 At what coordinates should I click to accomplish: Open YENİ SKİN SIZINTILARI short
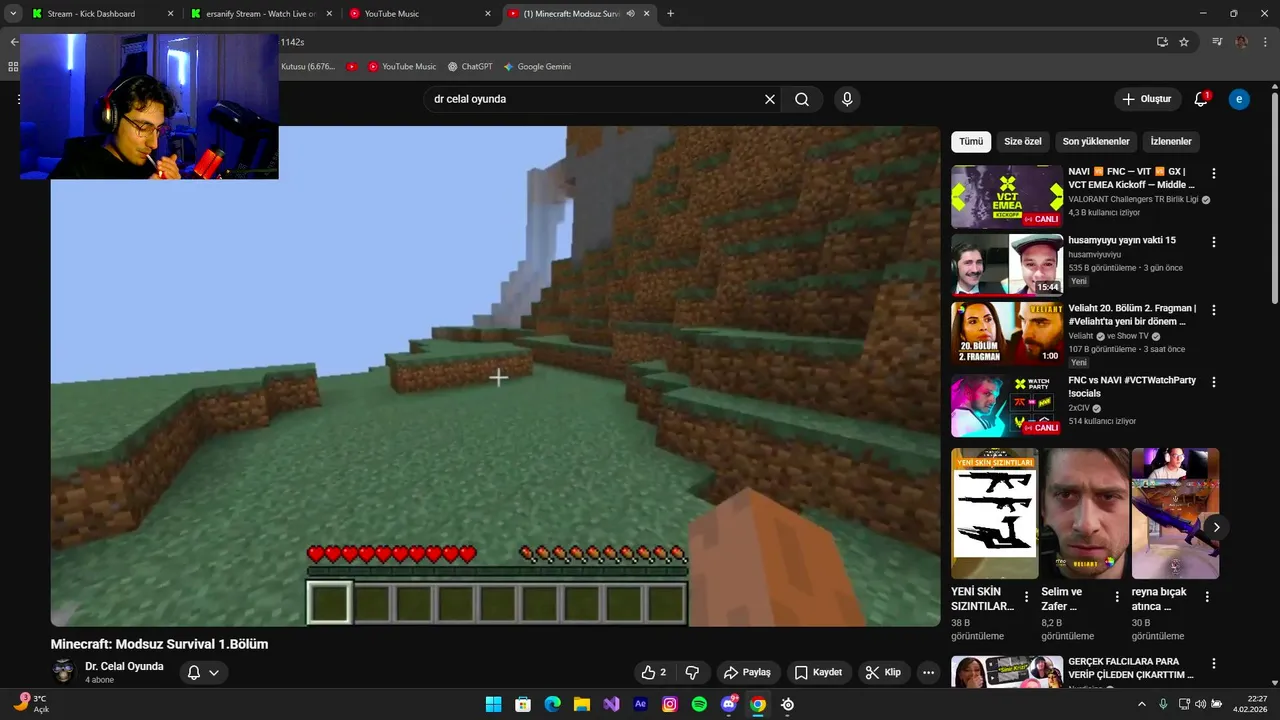tap(995, 513)
